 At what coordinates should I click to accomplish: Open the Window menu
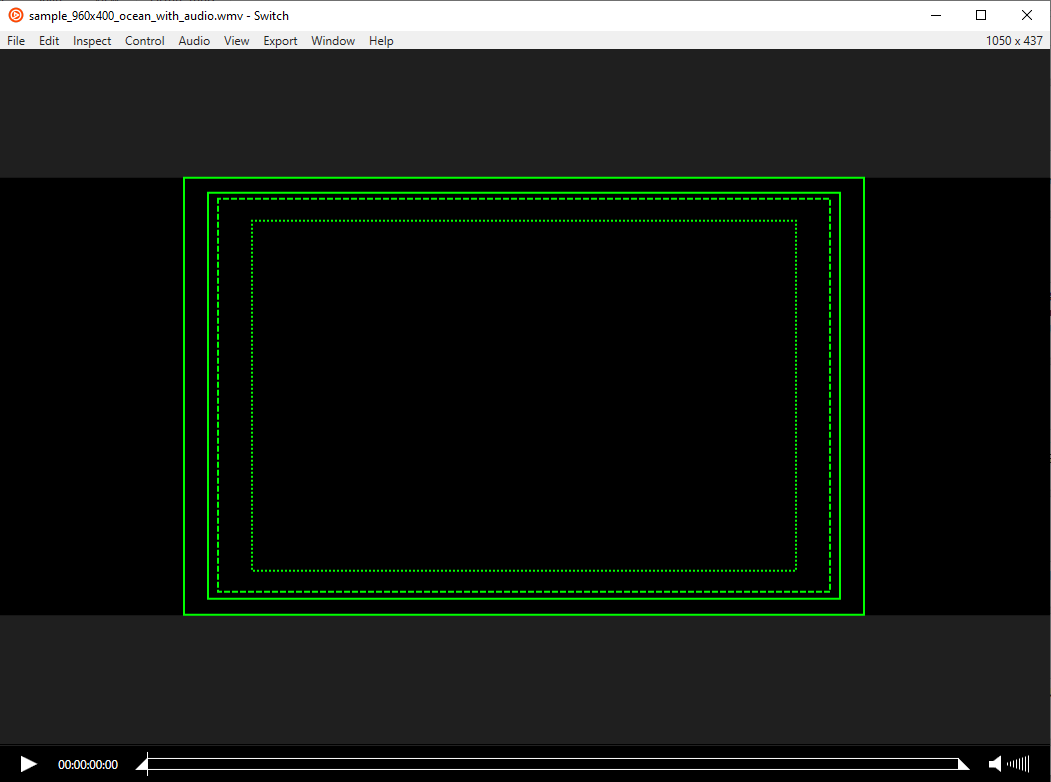tap(332, 41)
